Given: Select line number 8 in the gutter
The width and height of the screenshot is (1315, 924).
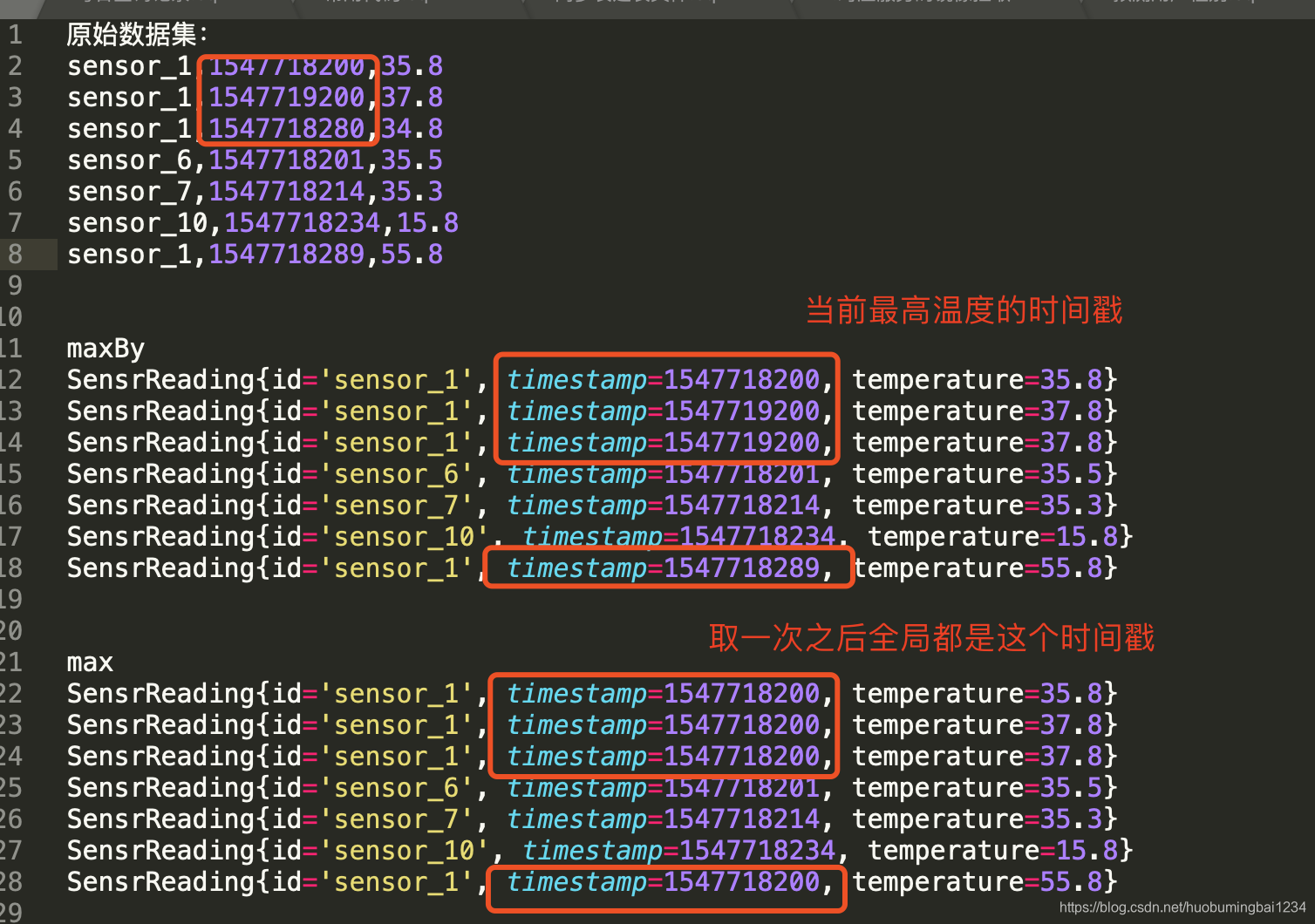Looking at the screenshot, I should [x=16, y=254].
